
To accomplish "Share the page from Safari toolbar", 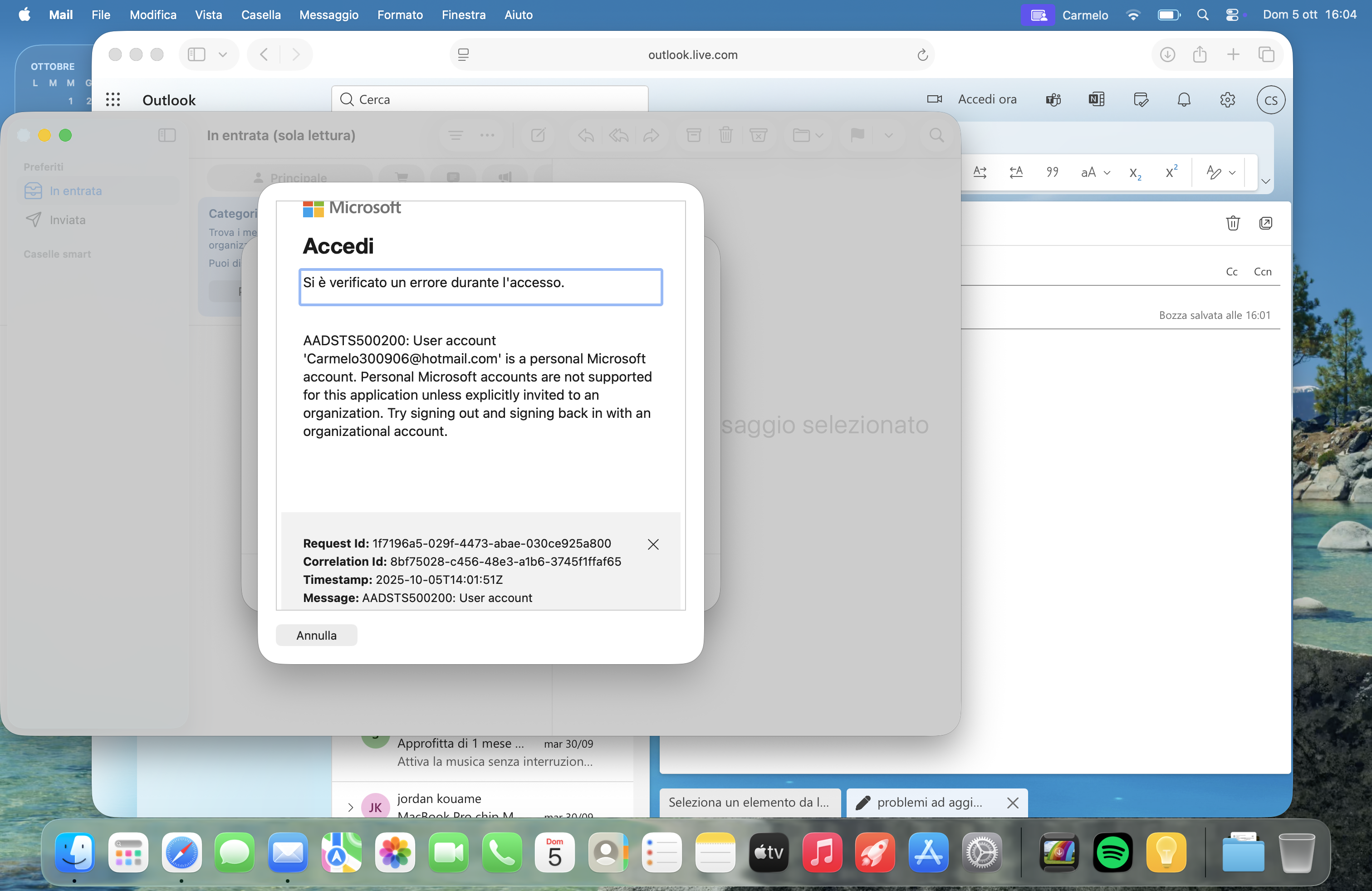I will point(1200,55).
